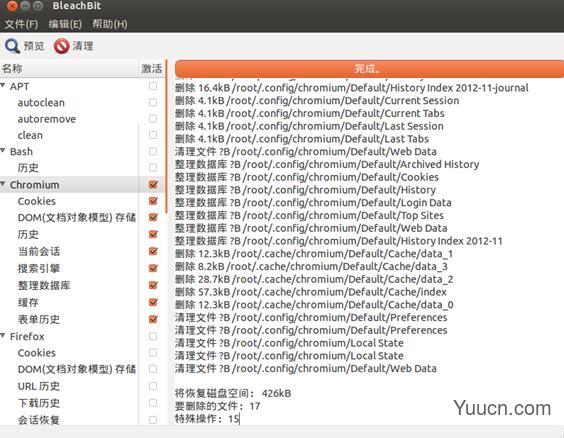
Task: Uncheck the 整理数据库 checkbox
Action: click(x=153, y=285)
